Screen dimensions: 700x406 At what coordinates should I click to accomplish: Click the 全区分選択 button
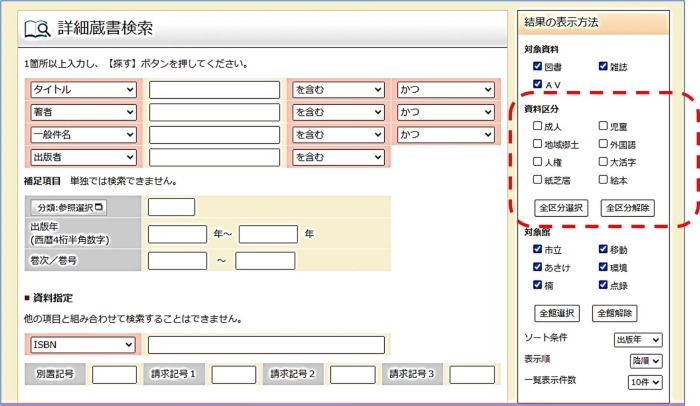click(x=561, y=208)
